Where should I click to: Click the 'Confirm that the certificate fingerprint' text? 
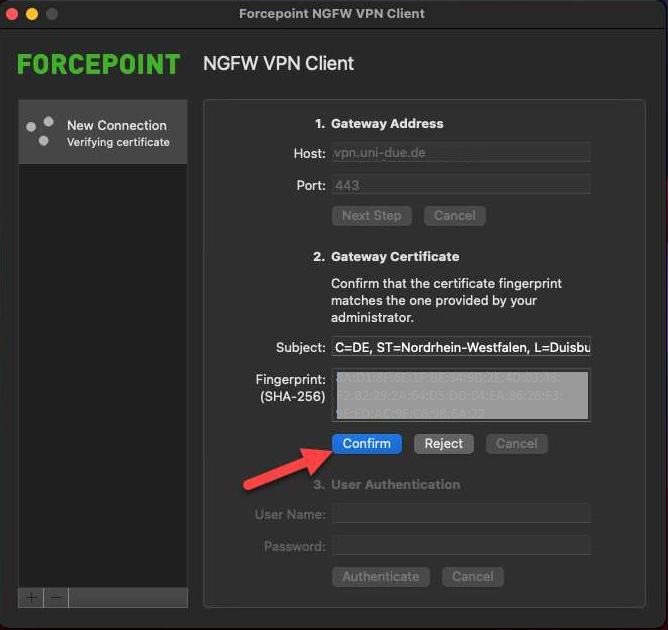point(446,283)
